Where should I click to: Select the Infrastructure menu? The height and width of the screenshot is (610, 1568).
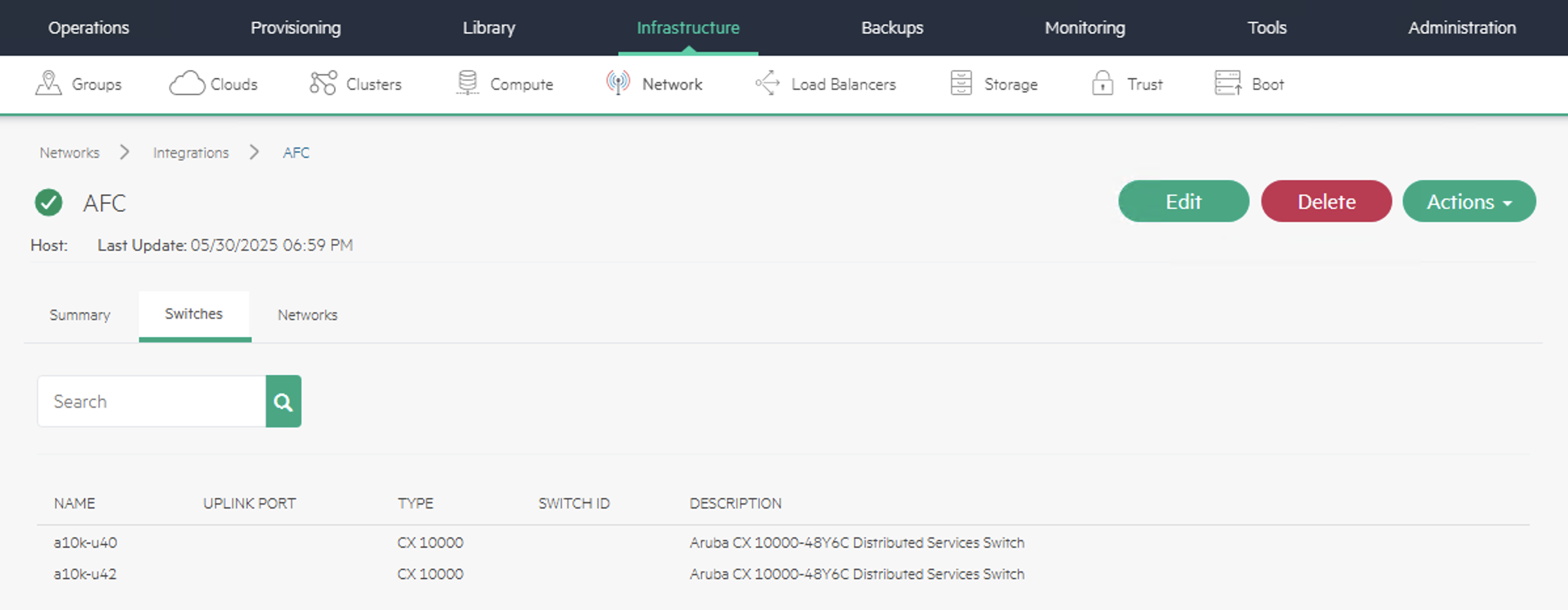[688, 27]
